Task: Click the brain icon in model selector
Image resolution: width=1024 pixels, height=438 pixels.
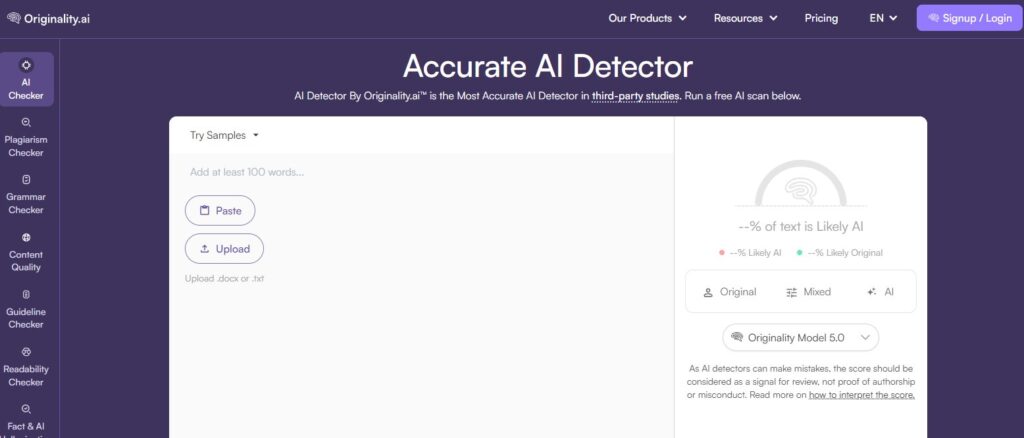Action: [x=737, y=337]
